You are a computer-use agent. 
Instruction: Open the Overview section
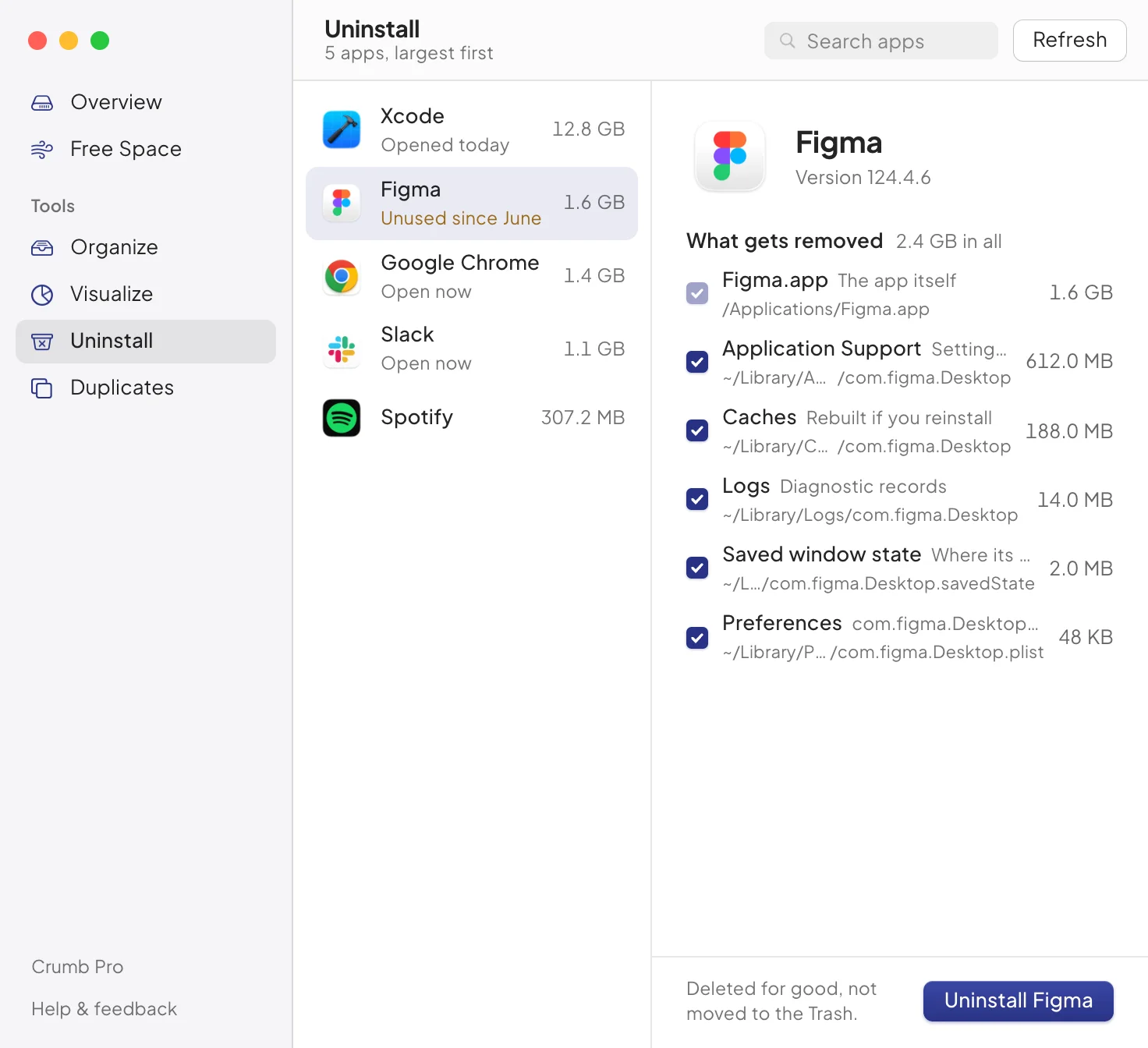146,103
